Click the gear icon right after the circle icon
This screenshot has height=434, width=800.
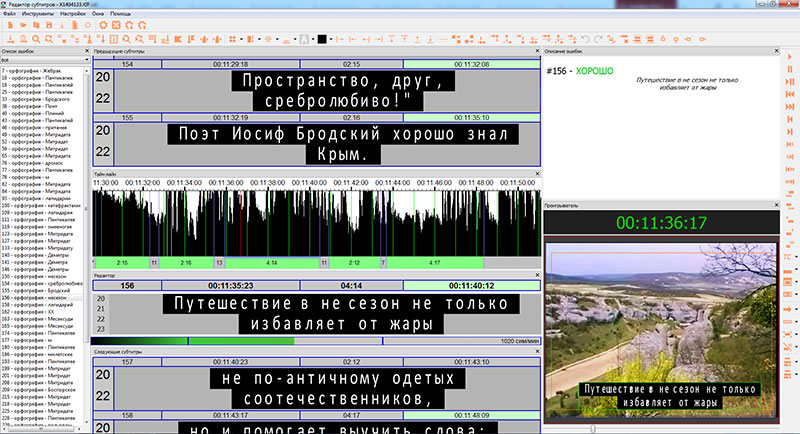coord(103,25)
